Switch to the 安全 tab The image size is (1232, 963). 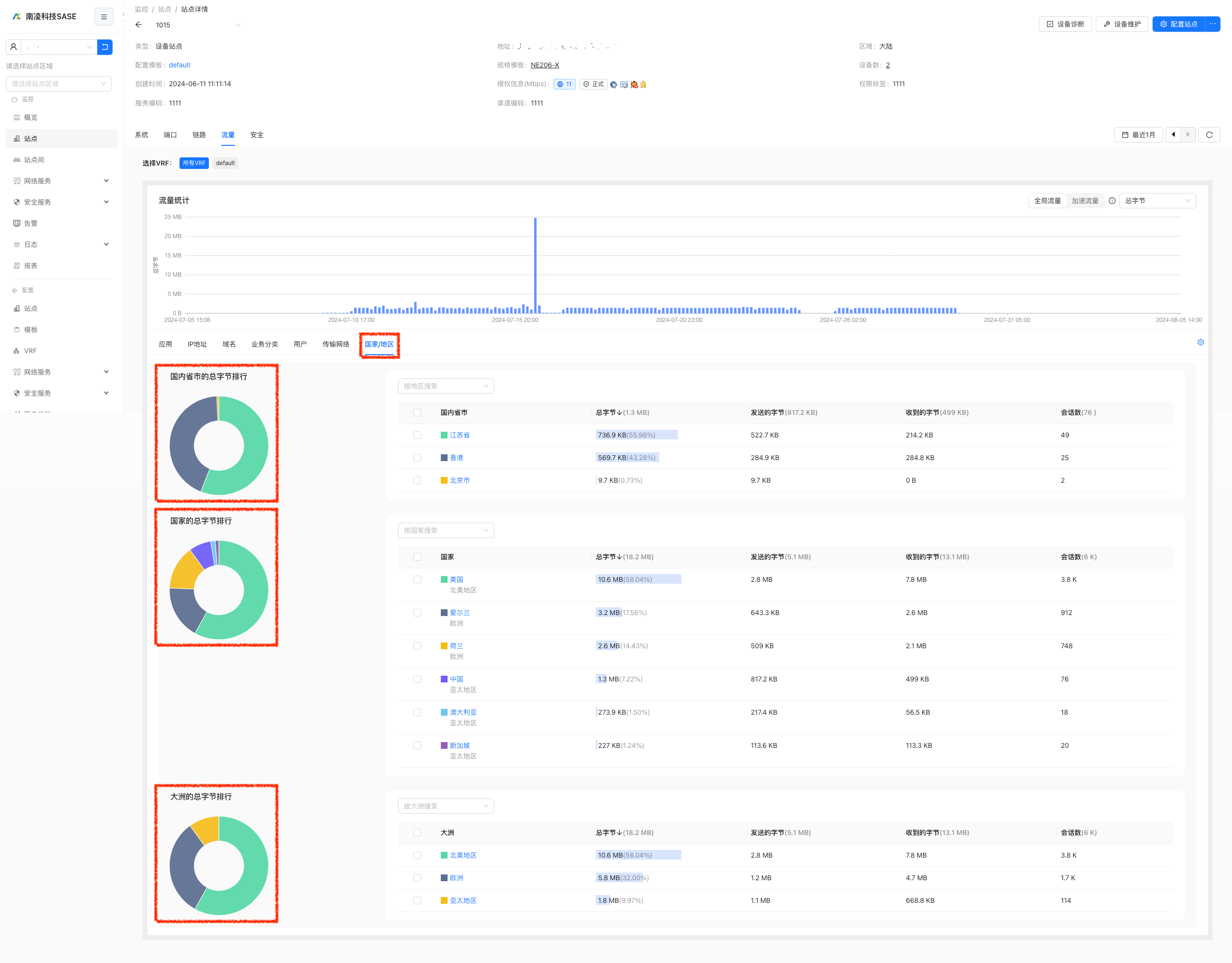[x=257, y=135]
